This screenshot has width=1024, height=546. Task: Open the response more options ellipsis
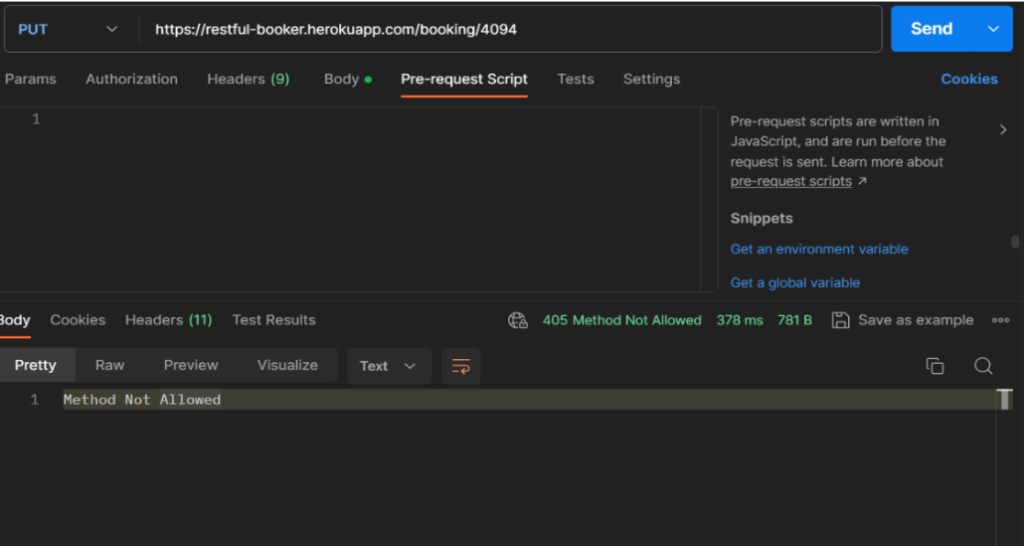(x=1000, y=320)
